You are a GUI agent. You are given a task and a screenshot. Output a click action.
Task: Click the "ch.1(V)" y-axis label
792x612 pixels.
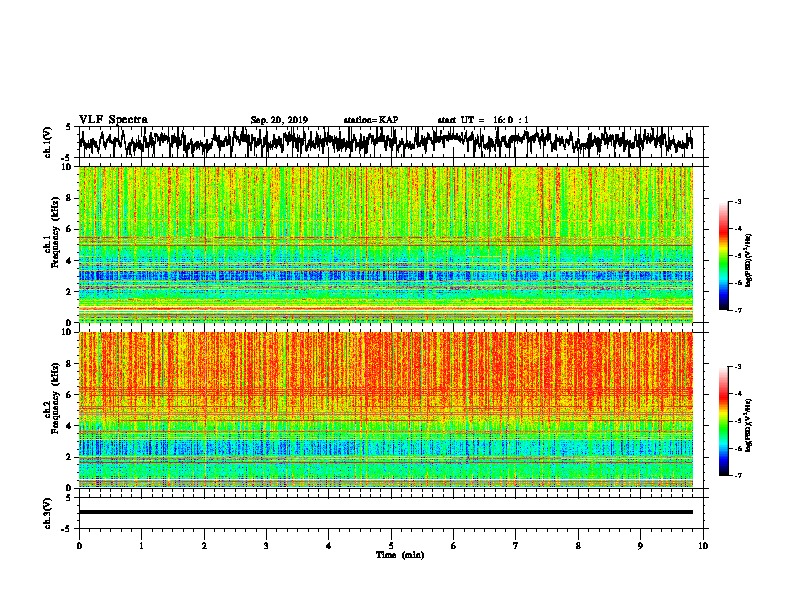pos(48,142)
